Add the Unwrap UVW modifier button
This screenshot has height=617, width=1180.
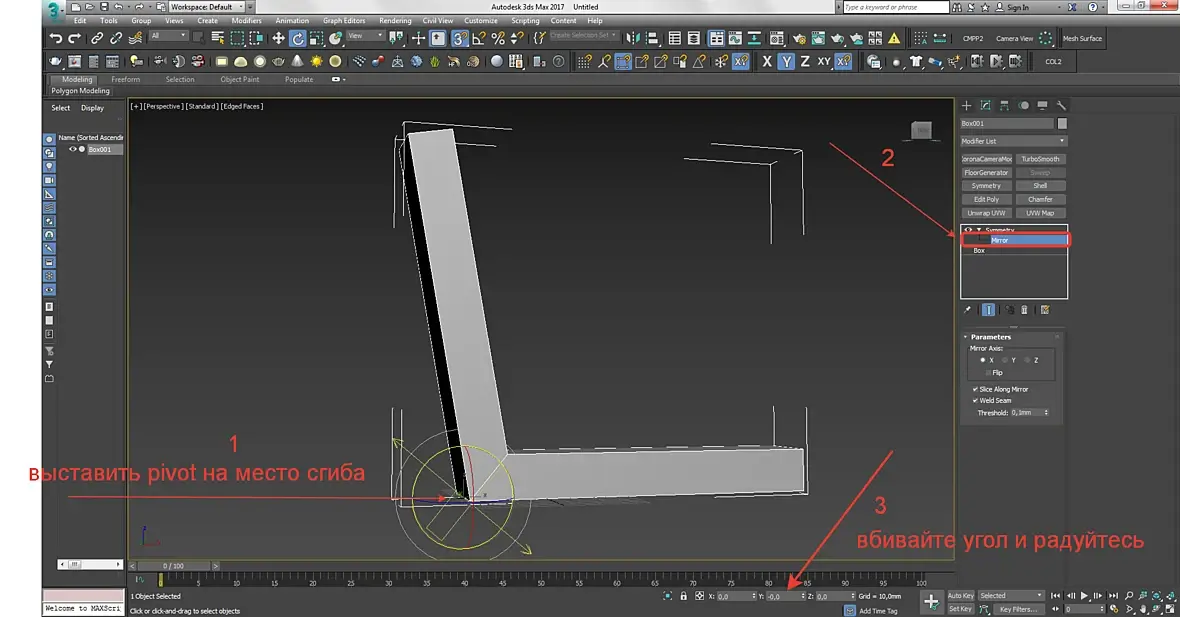click(x=986, y=213)
